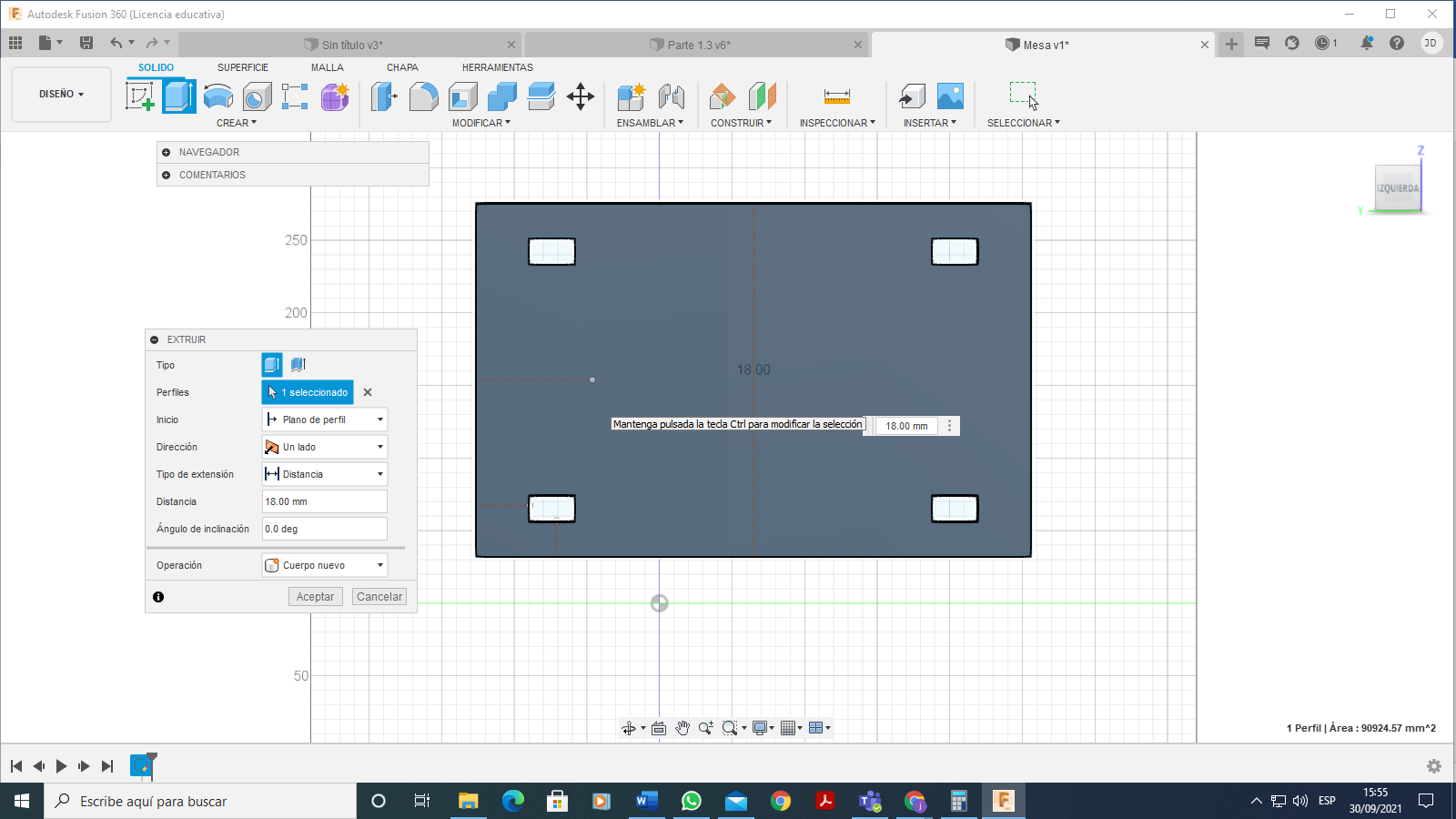Image resolution: width=1456 pixels, height=819 pixels.
Task: Click the Insert Canvas image icon
Action: (950, 96)
